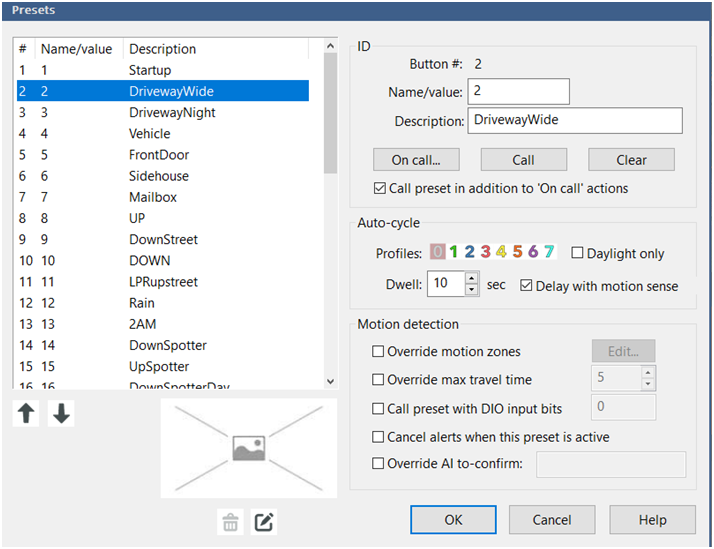Select the Startup preset row
714x549 pixels.
163,70
